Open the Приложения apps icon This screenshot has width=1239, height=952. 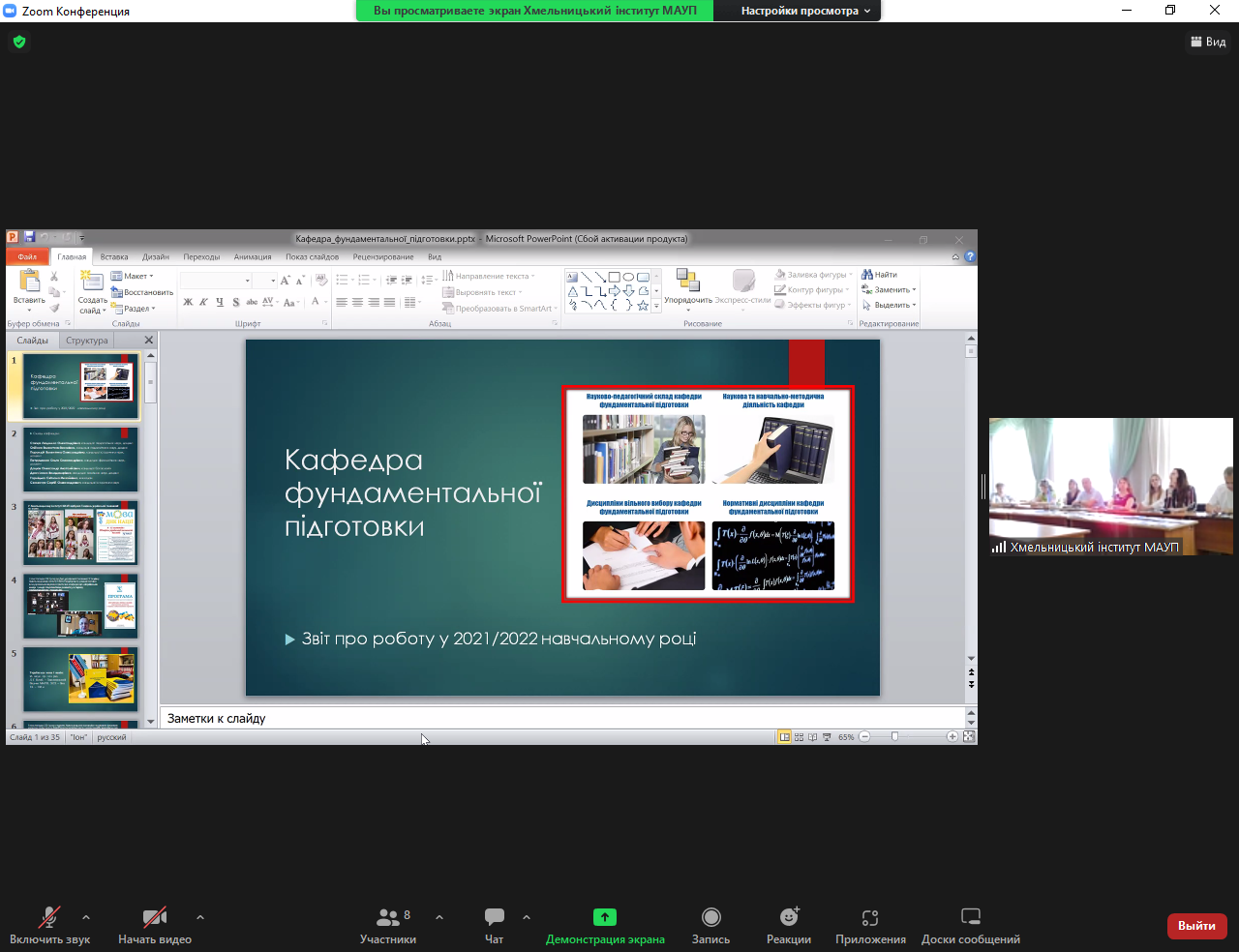(870, 917)
